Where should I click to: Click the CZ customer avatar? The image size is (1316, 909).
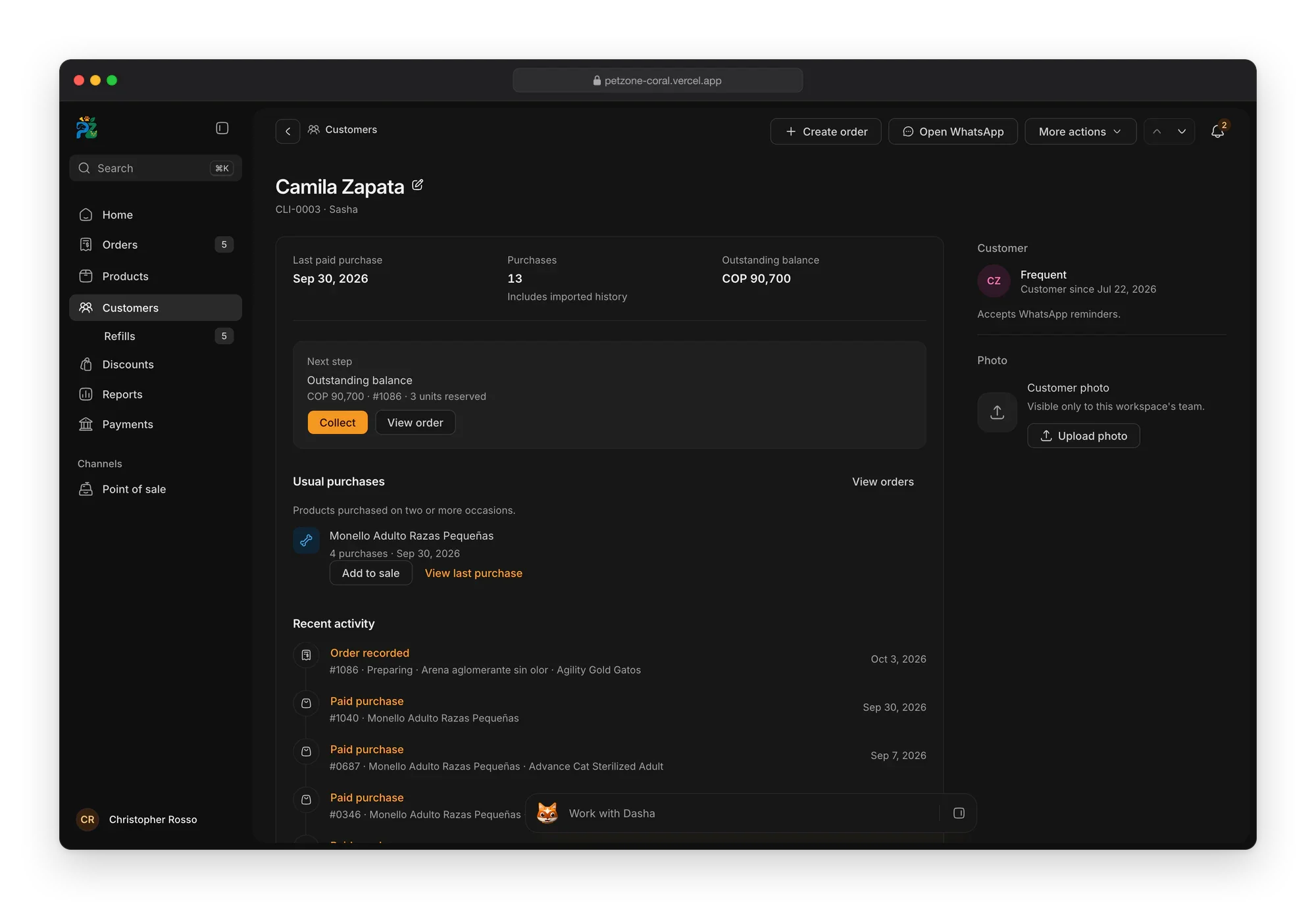pos(994,281)
